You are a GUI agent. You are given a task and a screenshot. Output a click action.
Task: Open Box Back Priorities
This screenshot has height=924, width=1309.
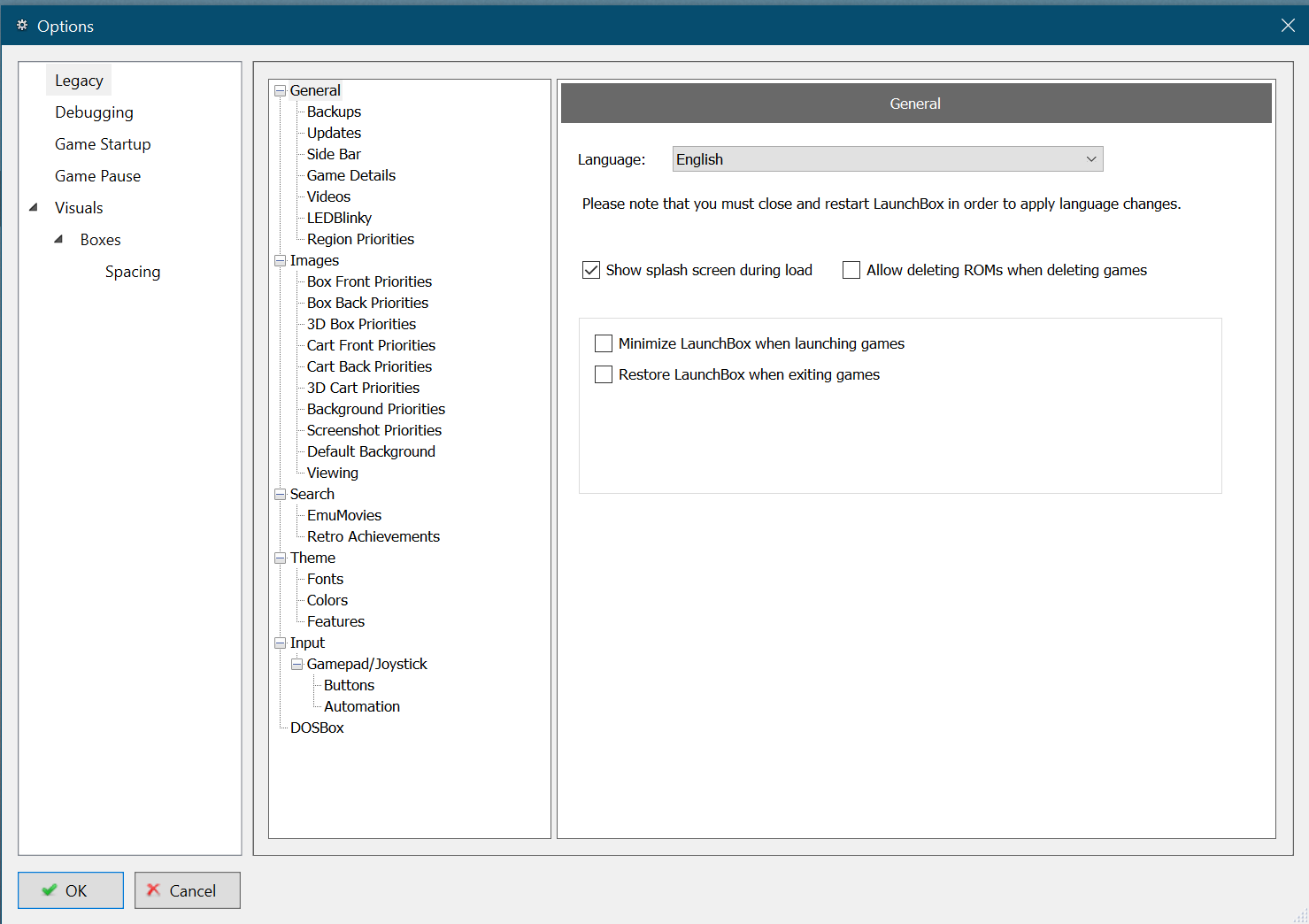pos(367,303)
